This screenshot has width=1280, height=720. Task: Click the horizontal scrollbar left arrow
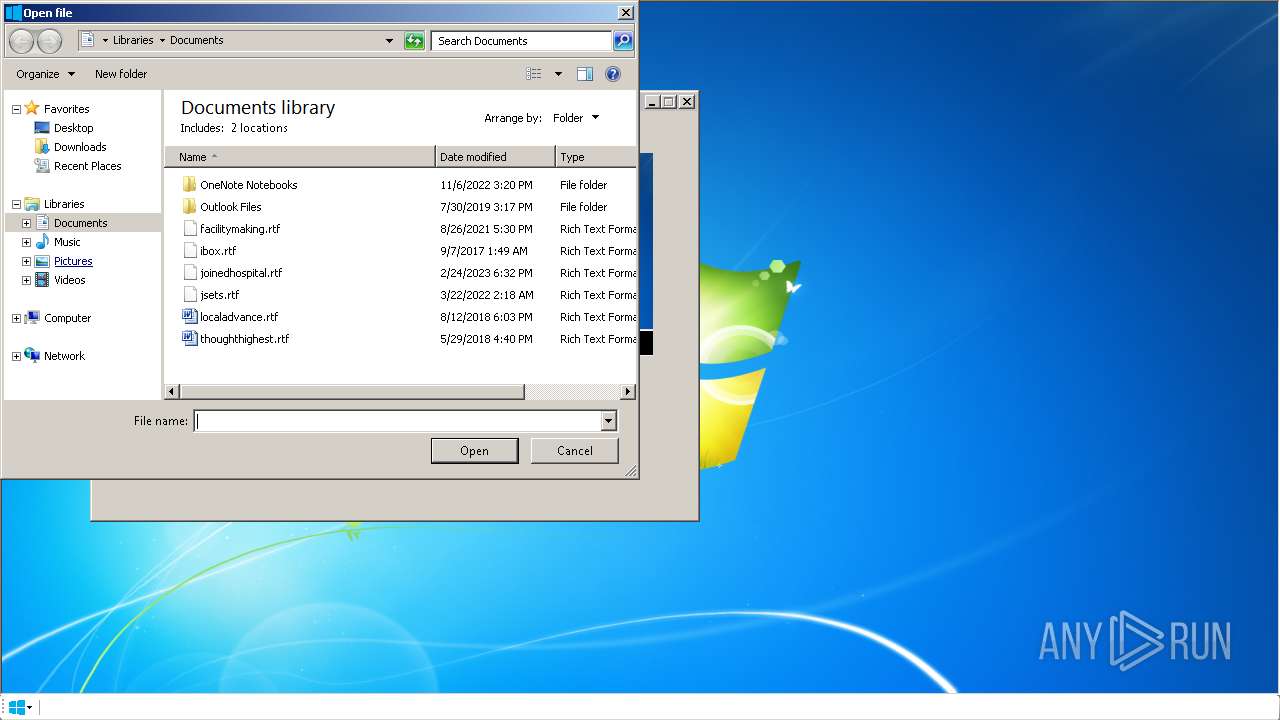(x=172, y=392)
